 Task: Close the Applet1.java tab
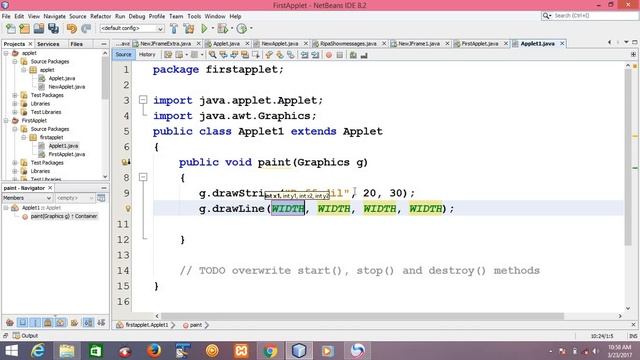pyautogui.click(x=562, y=43)
